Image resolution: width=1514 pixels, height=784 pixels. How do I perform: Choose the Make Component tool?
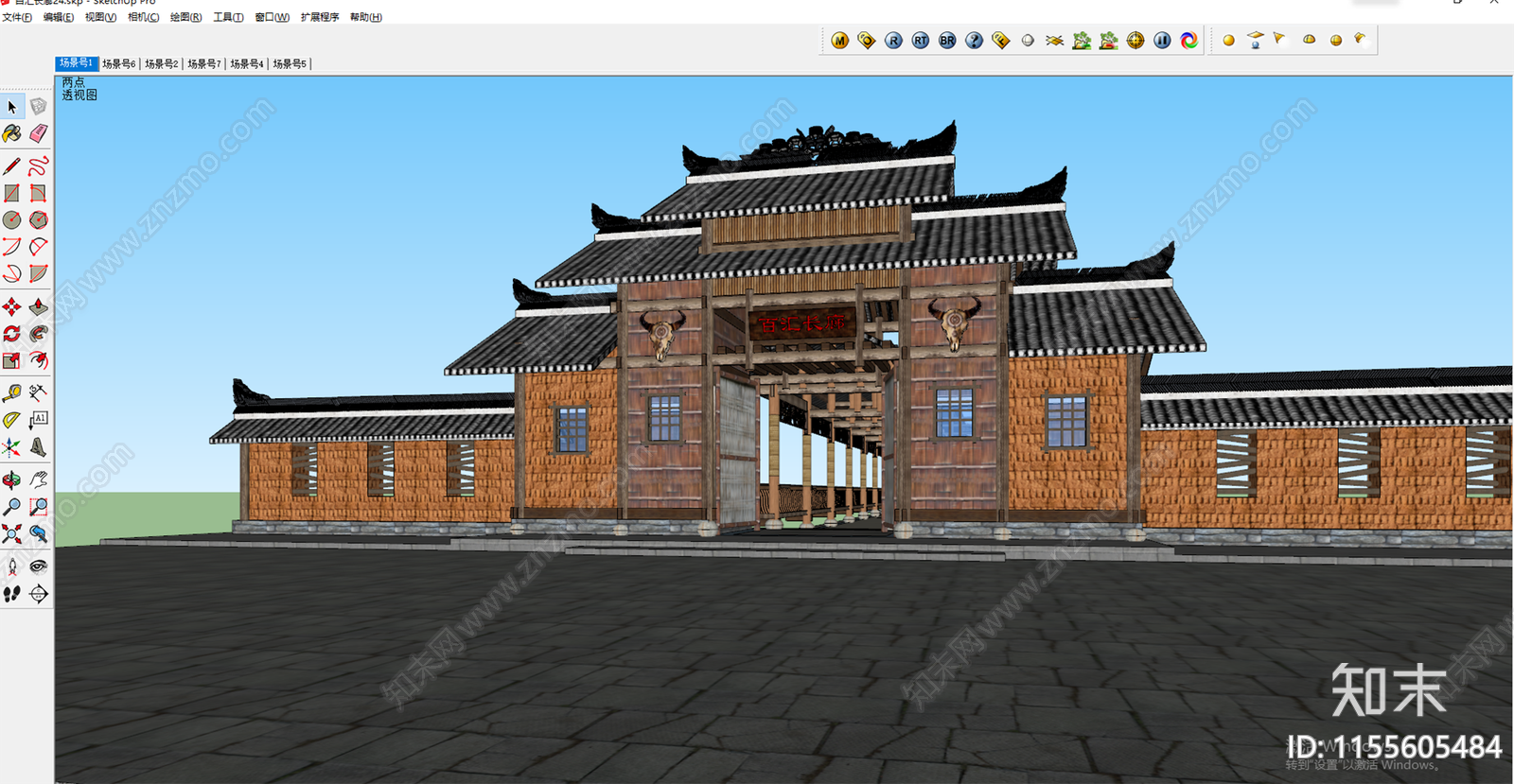tap(38, 107)
